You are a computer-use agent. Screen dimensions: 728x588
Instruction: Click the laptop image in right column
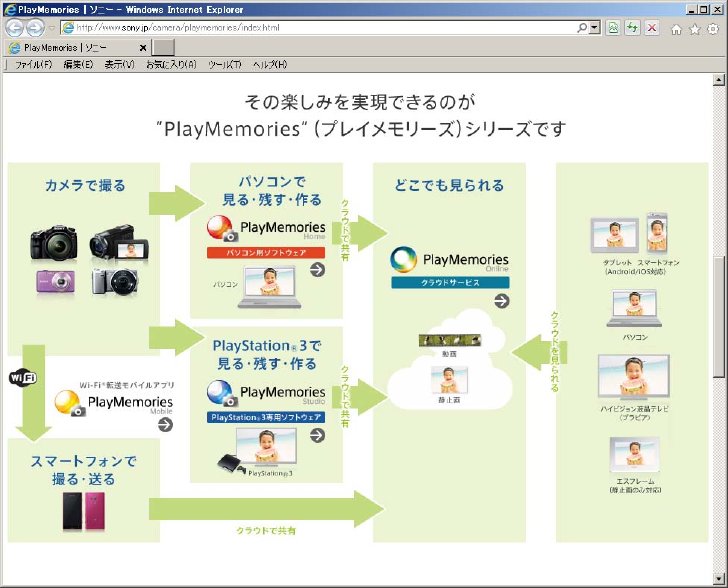pos(634,308)
